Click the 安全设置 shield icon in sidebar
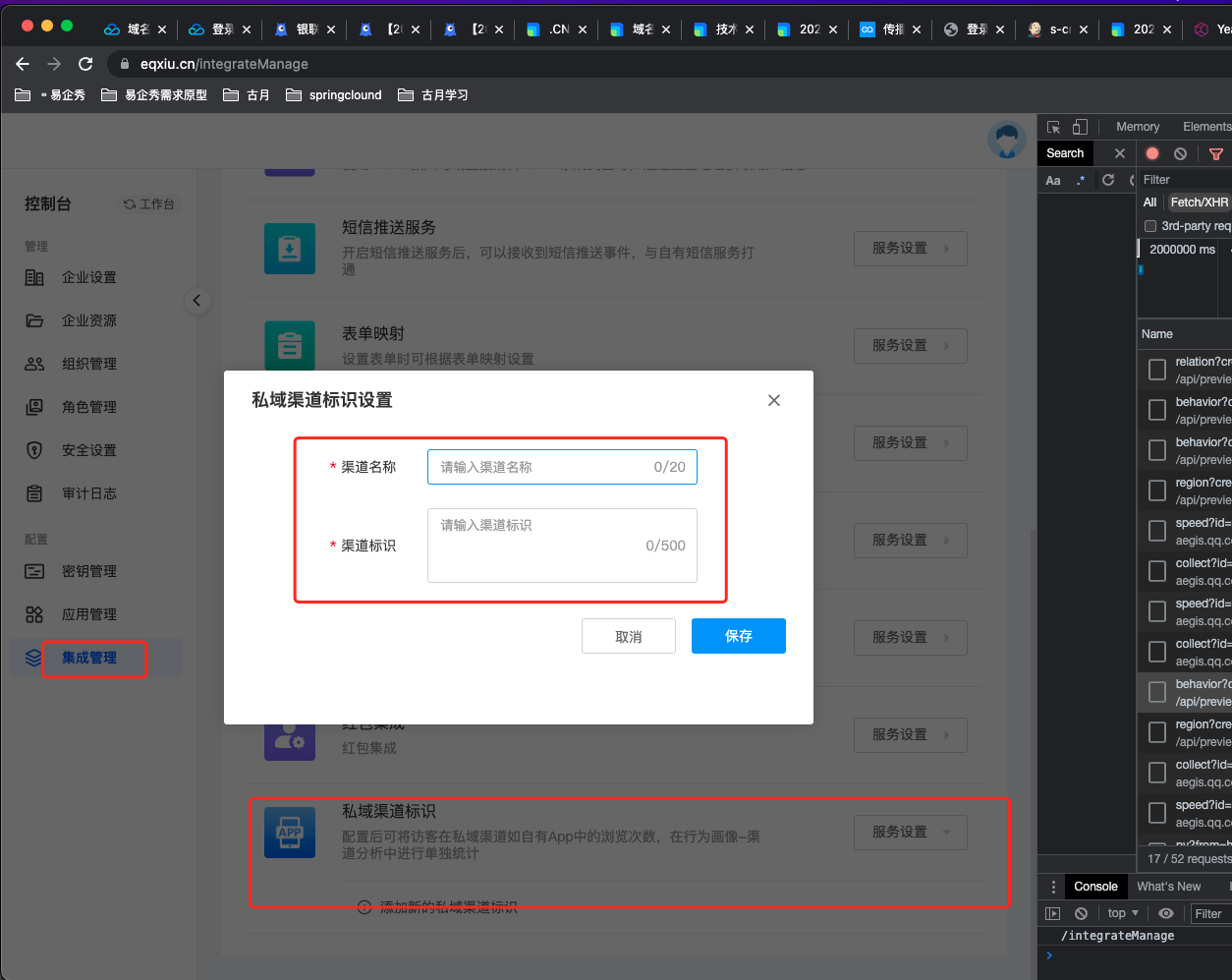Image resolution: width=1232 pixels, height=980 pixels. point(34,450)
